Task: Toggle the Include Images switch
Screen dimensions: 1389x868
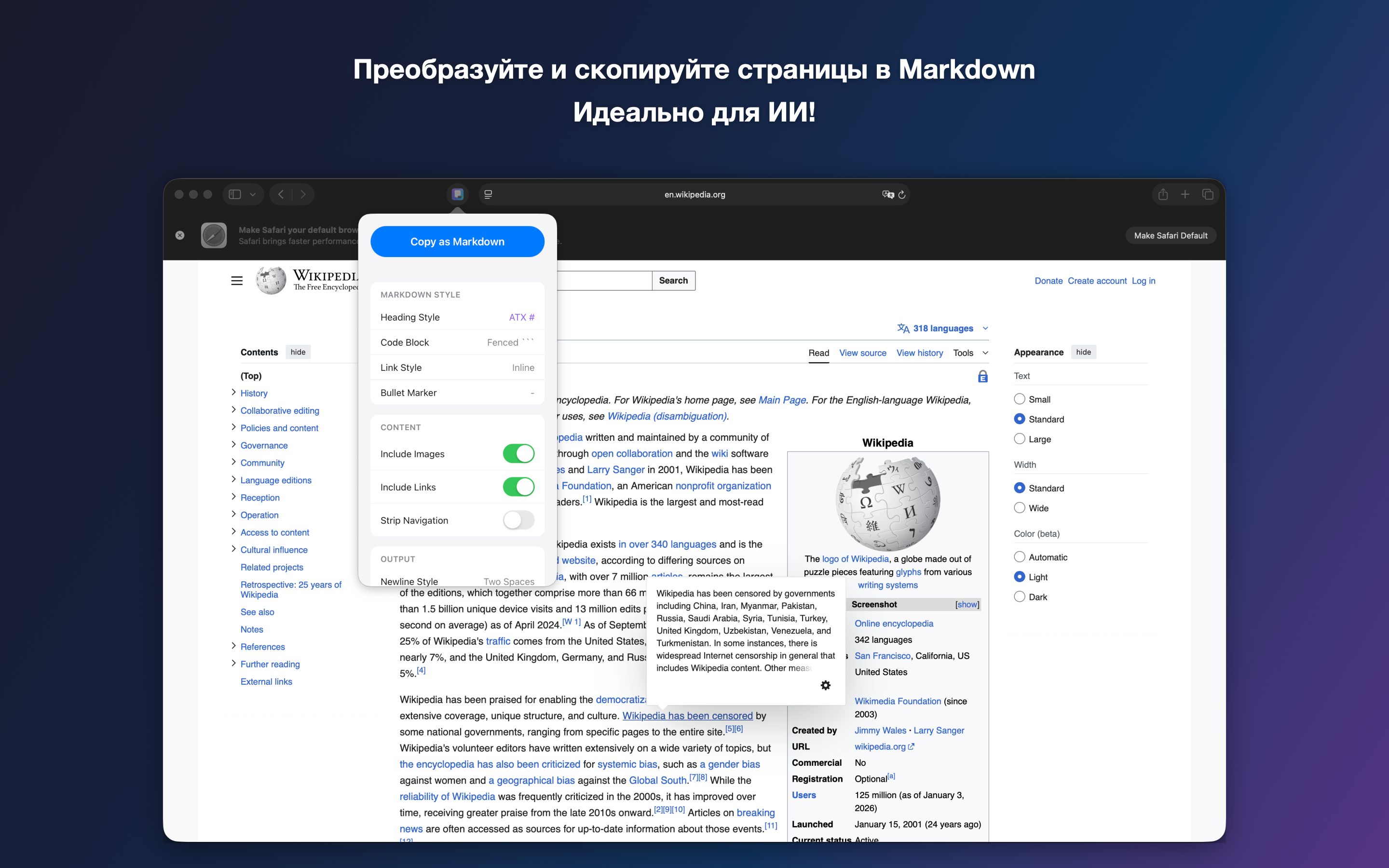Action: click(x=518, y=453)
